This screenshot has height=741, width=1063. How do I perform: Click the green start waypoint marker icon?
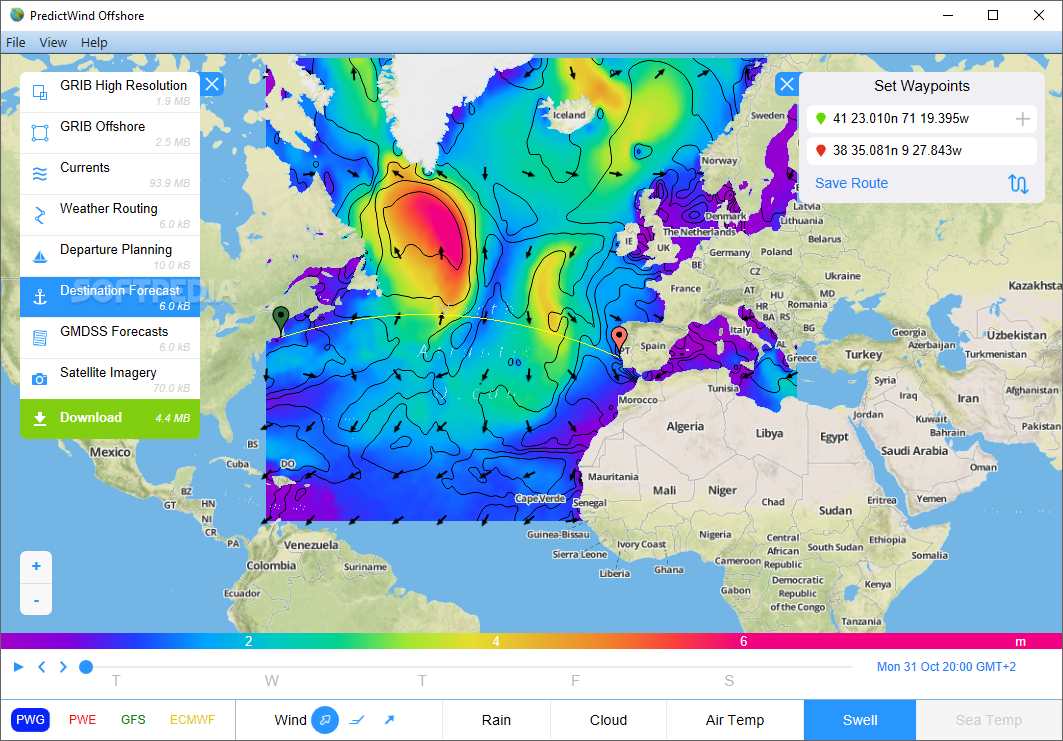pos(820,119)
